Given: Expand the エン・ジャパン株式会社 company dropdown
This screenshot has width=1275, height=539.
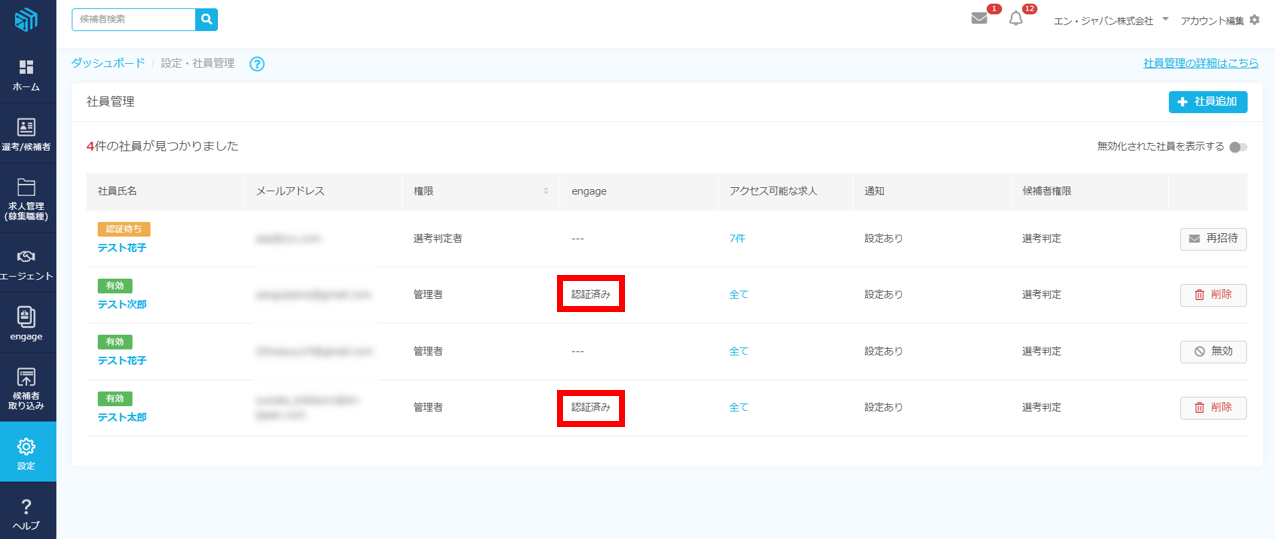Looking at the screenshot, I should (x=1165, y=20).
